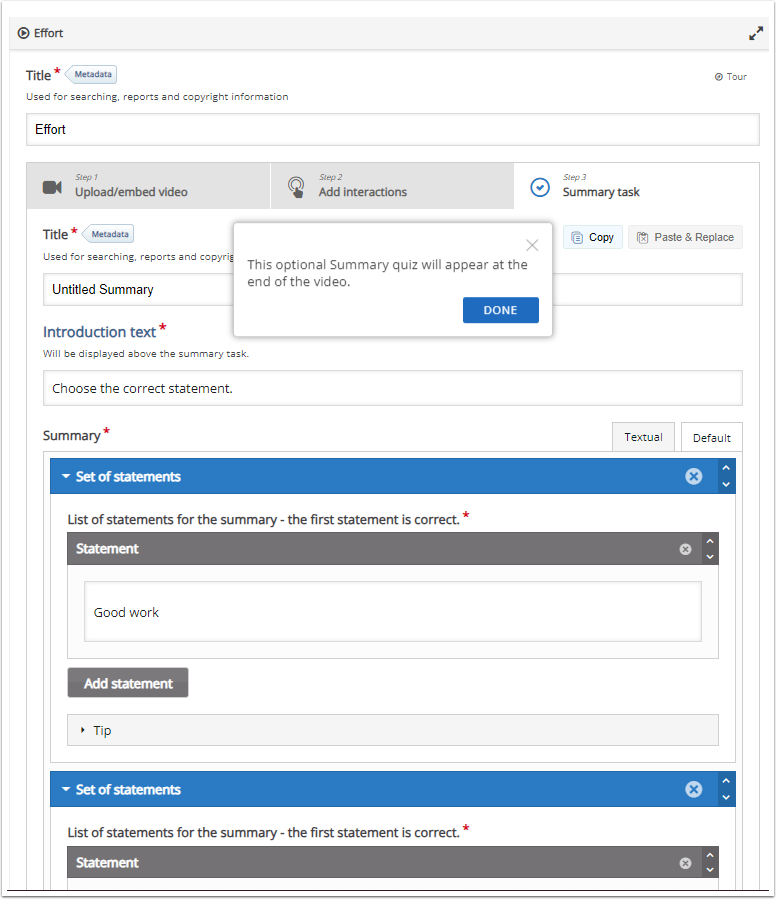Switch to Upload/embed video step tab
776x899 pixels.
148,186
